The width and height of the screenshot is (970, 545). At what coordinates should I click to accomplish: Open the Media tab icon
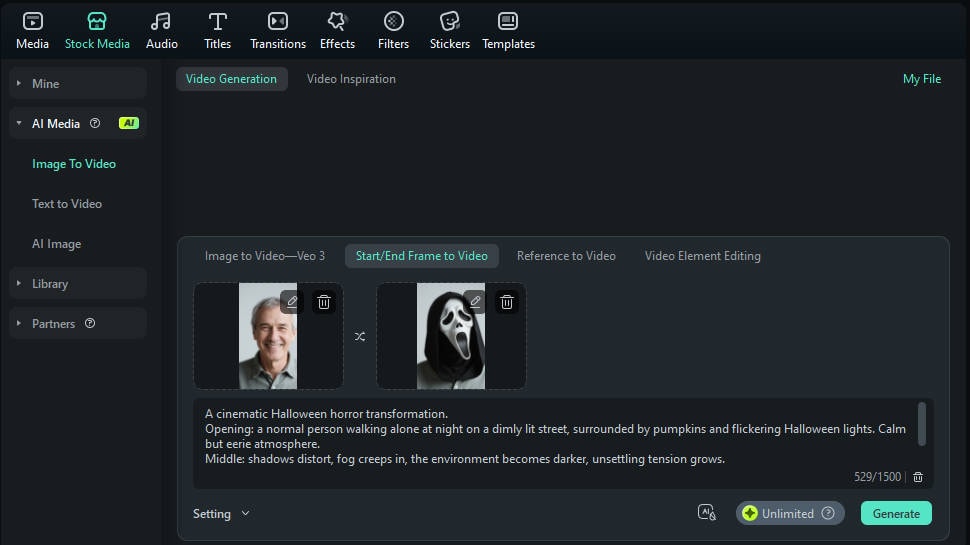32,22
